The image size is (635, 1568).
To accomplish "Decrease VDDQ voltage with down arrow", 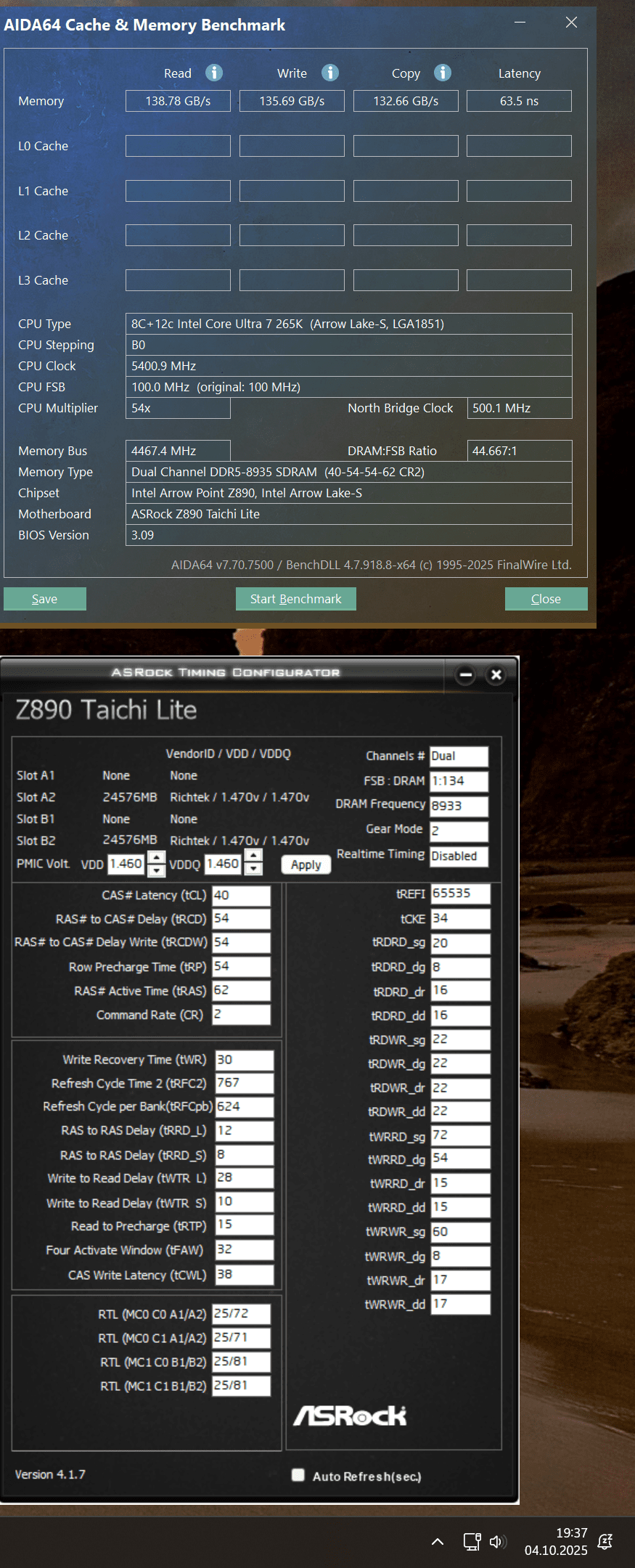I will [x=253, y=868].
